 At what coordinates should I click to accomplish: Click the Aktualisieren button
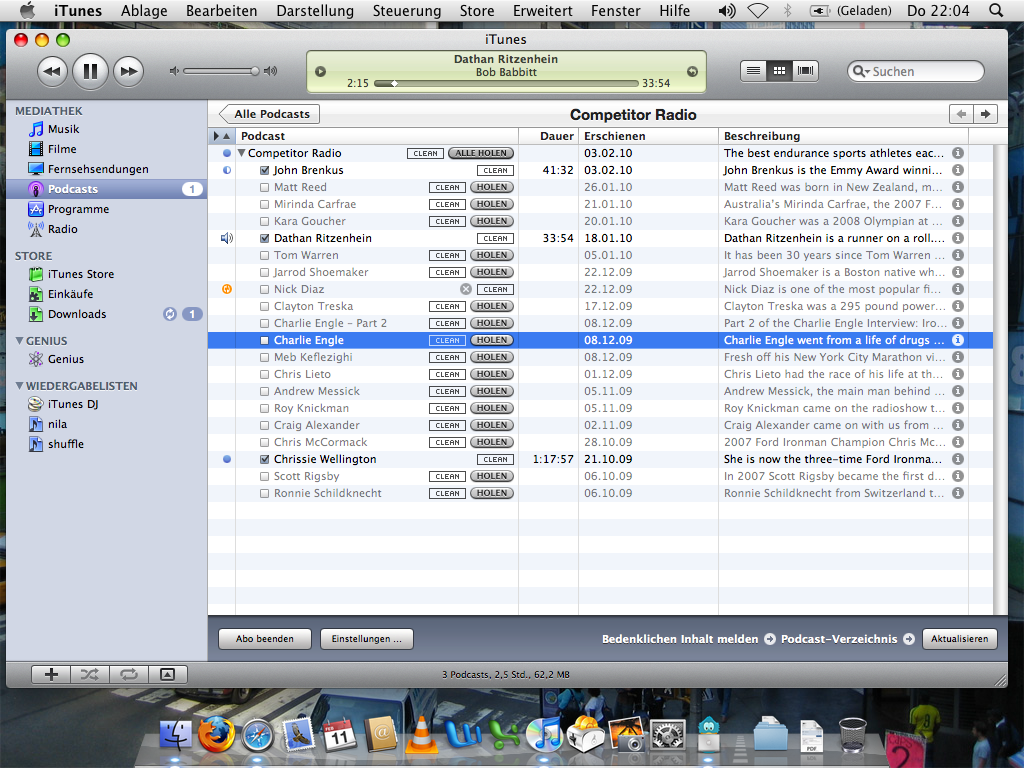(x=959, y=639)
